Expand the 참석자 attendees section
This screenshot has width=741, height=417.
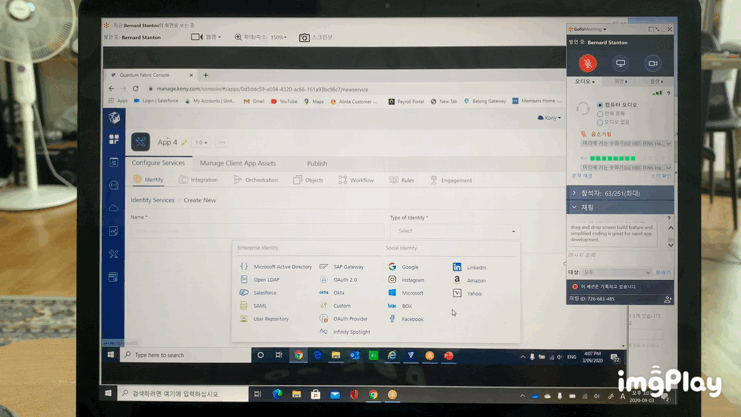620,193
